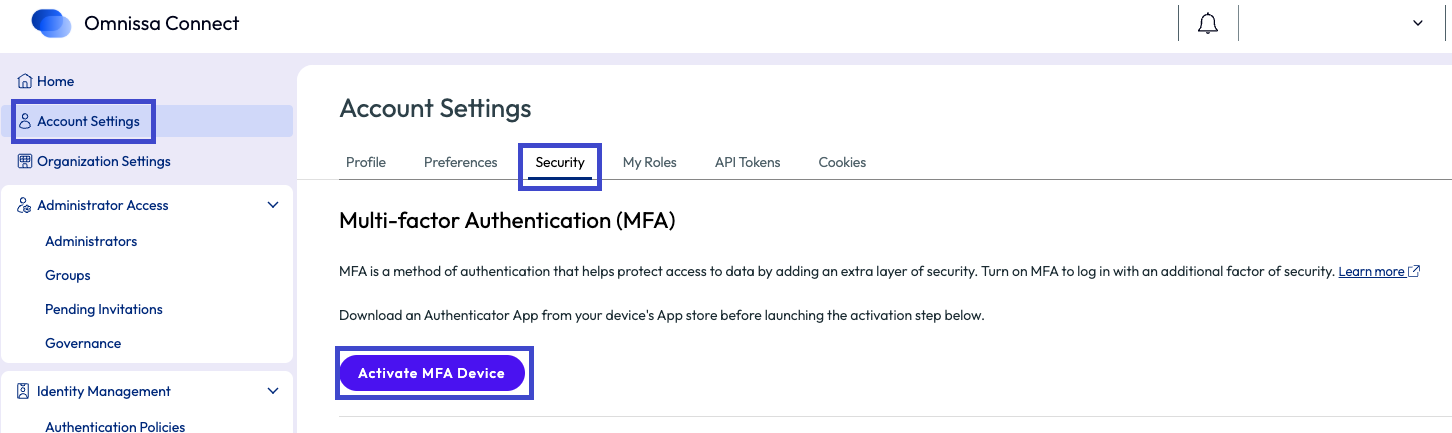Open the My Roles tab
This screenshot has width=1452, height=433.
tap(650, 162)
